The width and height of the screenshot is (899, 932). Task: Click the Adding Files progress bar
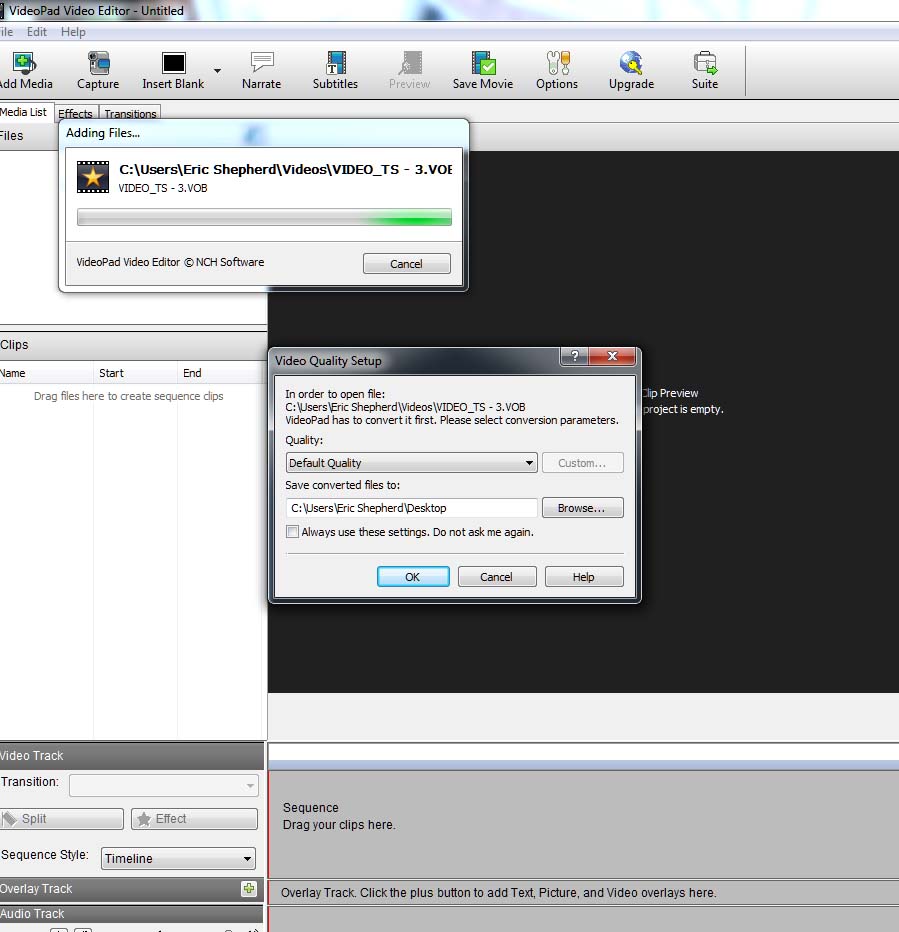264,217
